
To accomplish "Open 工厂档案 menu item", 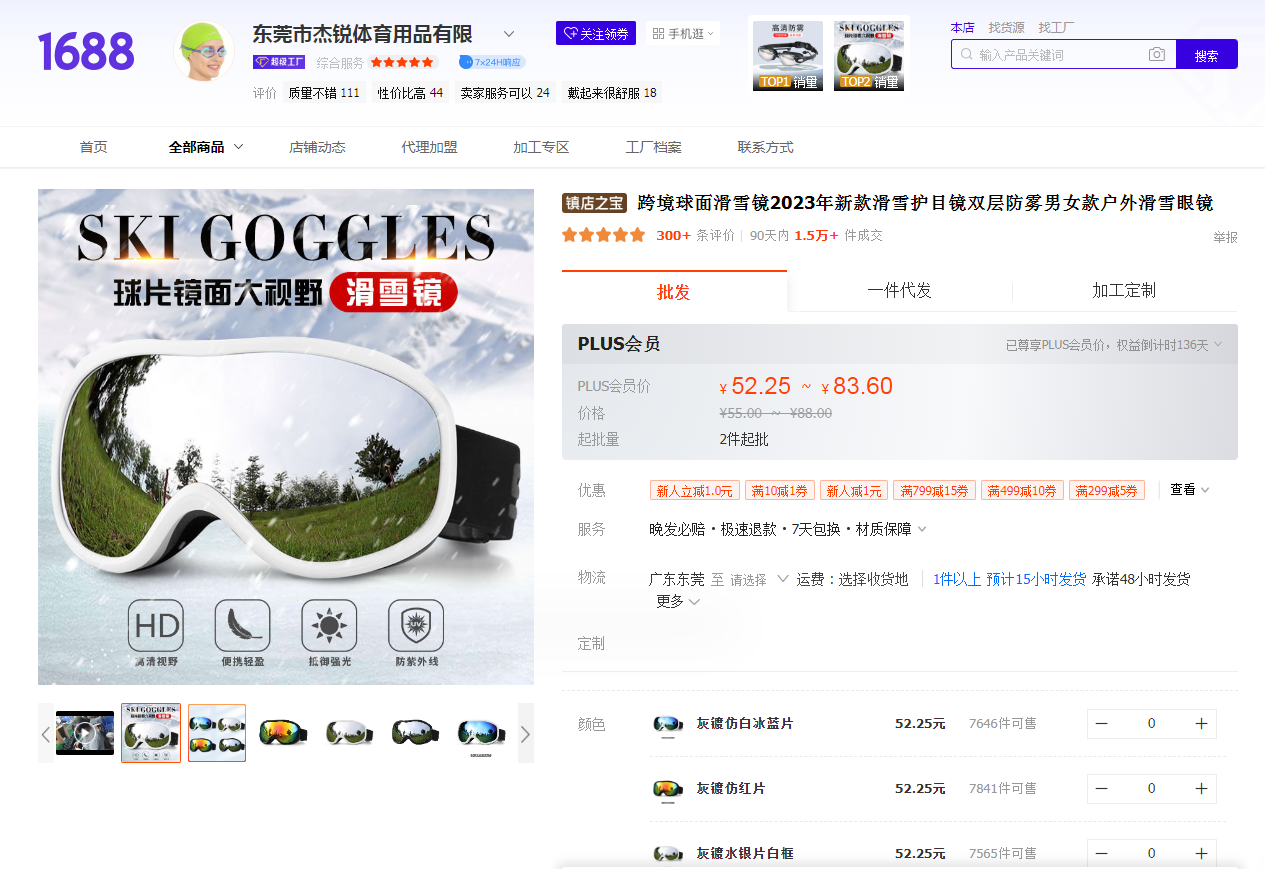I will [653, 147].
